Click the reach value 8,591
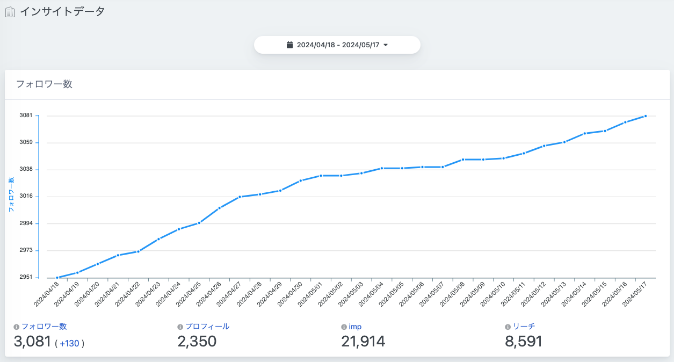Image resolution: width=674 pixels, height=362 pixels. tap(524, 341)
